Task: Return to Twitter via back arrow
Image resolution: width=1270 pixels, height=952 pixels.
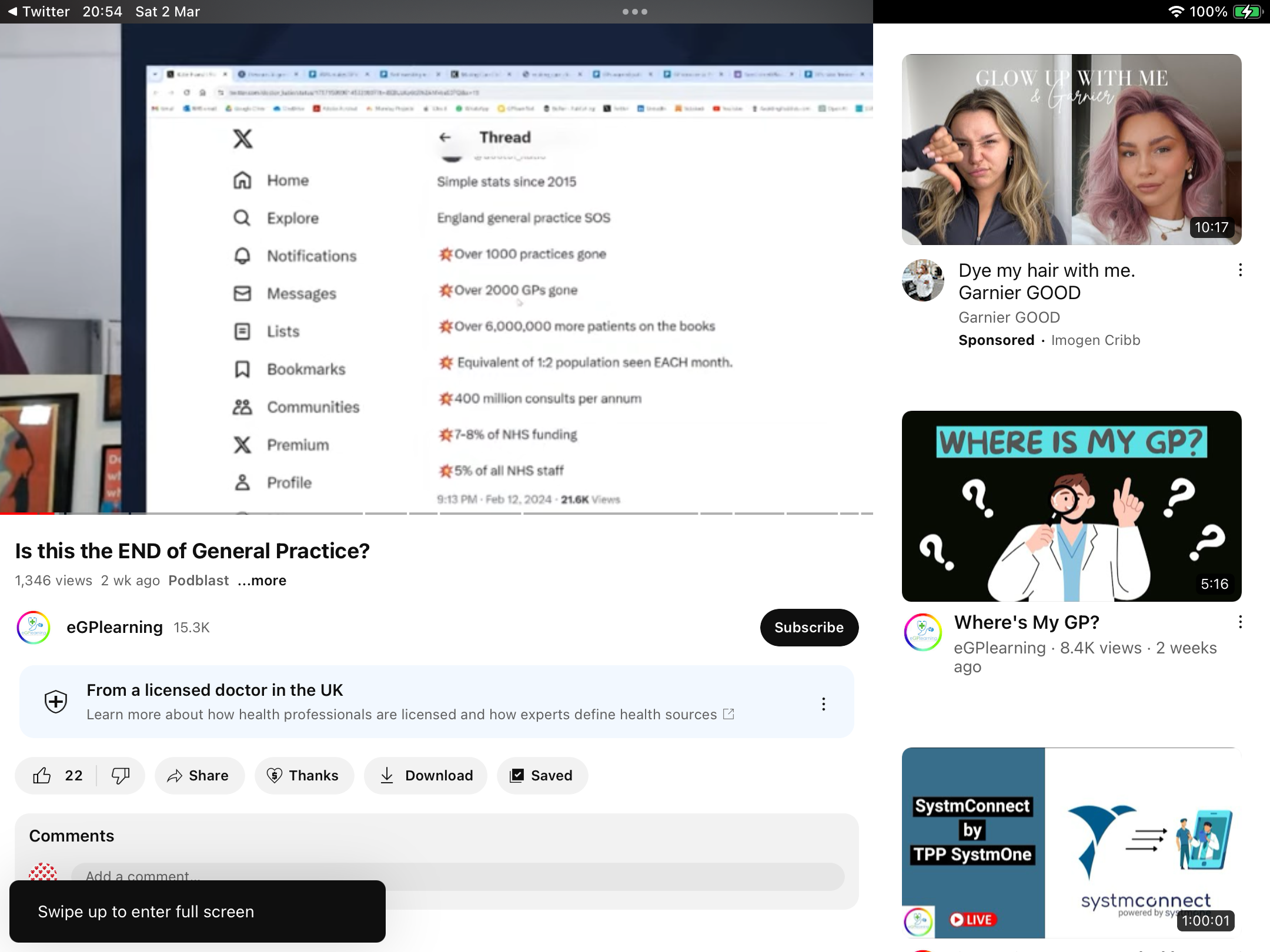Action: [x=38, y=12]
